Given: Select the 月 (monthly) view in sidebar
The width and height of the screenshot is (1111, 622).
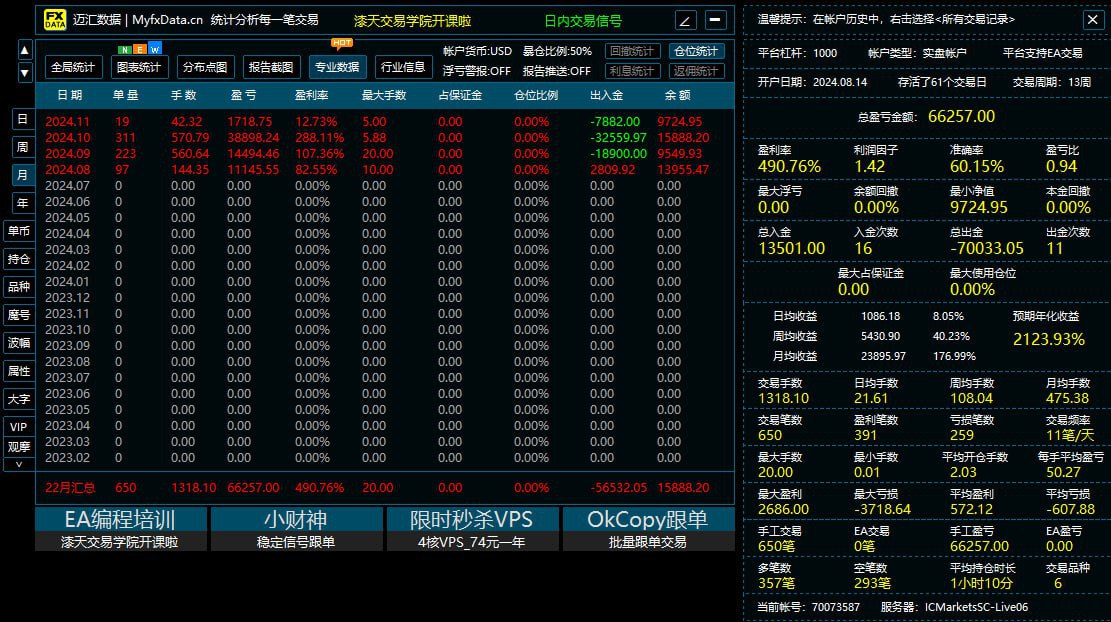Looking at the screenshot, I should tap(23, 175).
